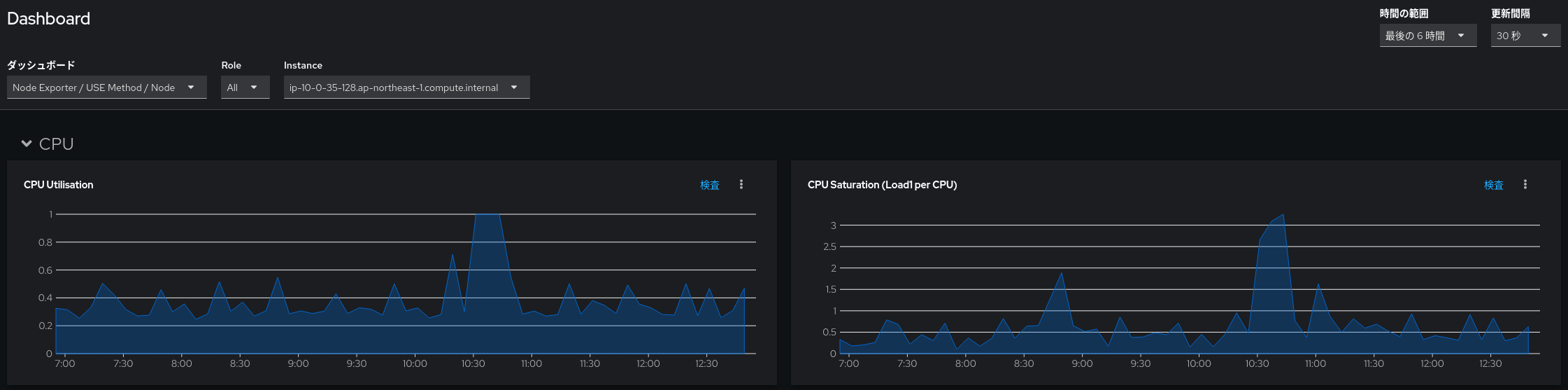1568x390 pixels.
Task: Open the Role dropdown showing All
Action: tap(245, 88)
